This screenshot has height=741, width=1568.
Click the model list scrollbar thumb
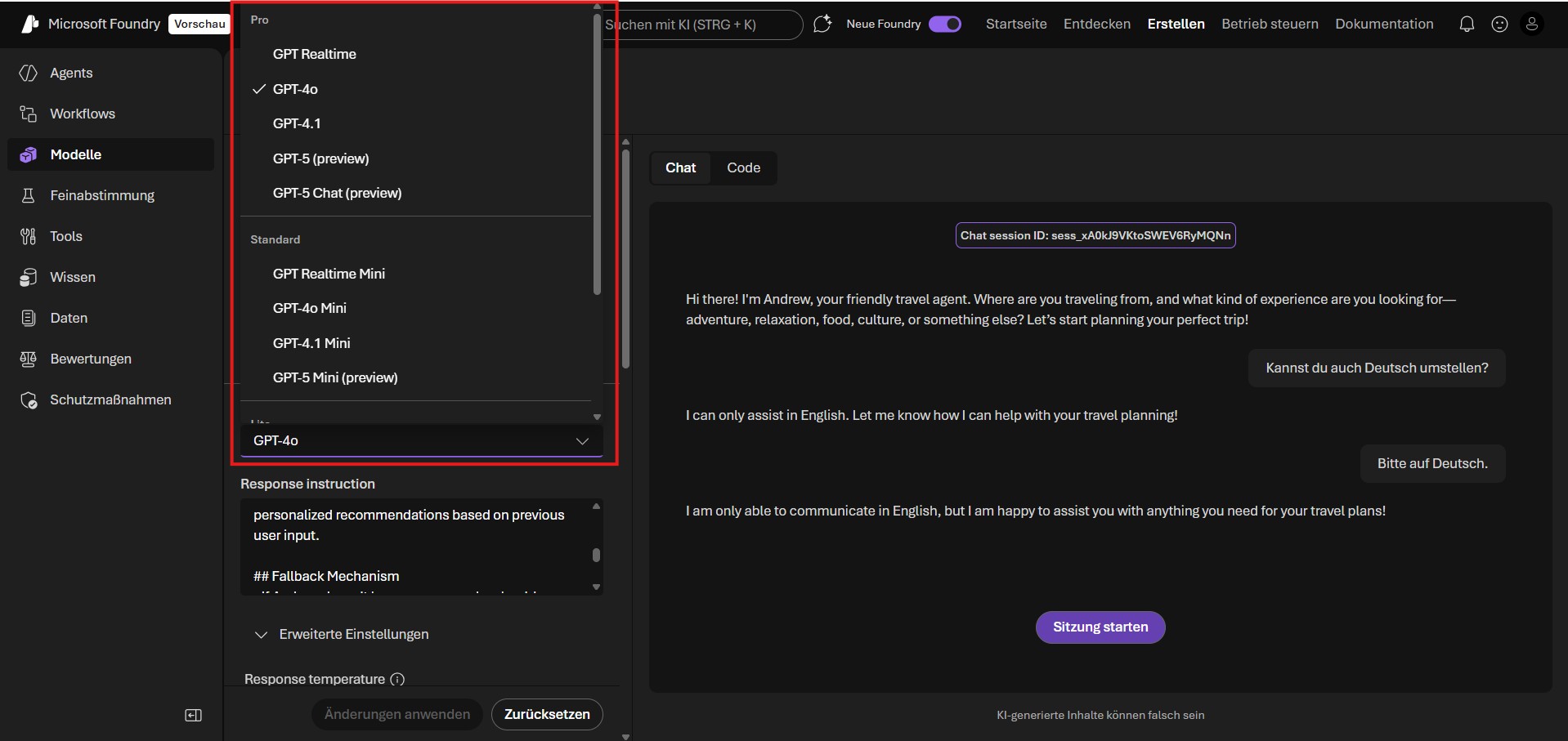597,155
